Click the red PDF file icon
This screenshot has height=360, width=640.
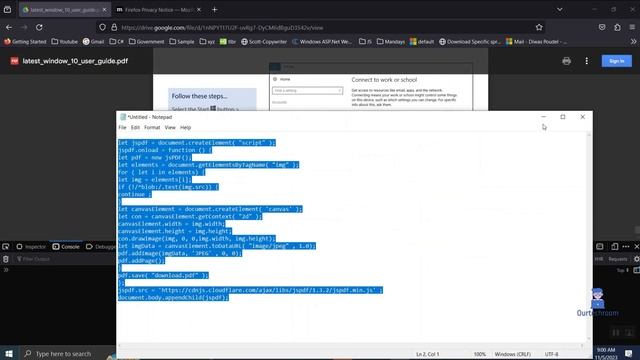14,61
